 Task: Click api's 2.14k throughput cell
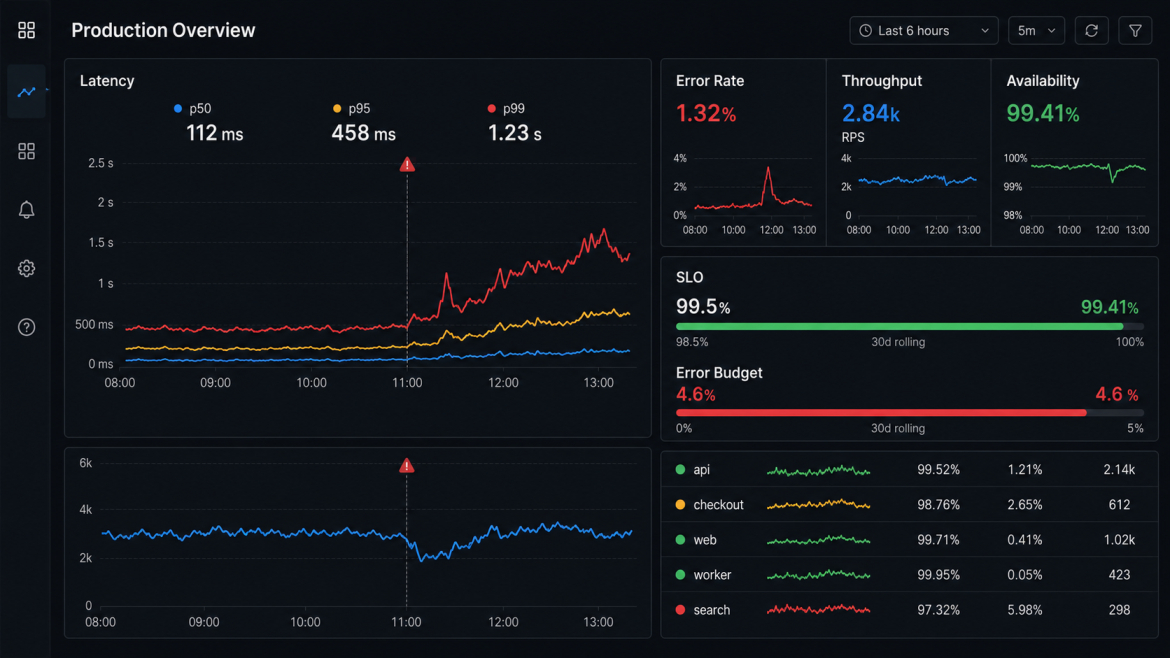point(1119,469)
